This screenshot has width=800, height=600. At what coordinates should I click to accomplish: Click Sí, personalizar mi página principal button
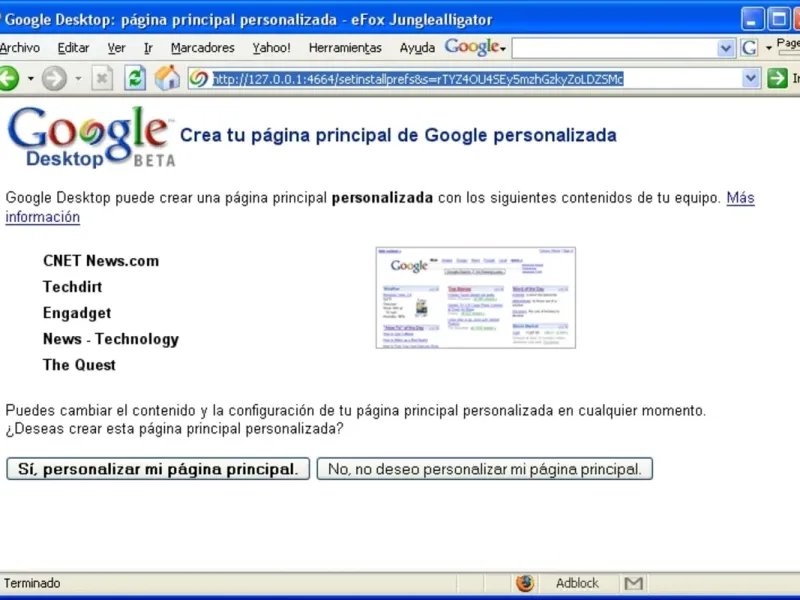(158, 469)
